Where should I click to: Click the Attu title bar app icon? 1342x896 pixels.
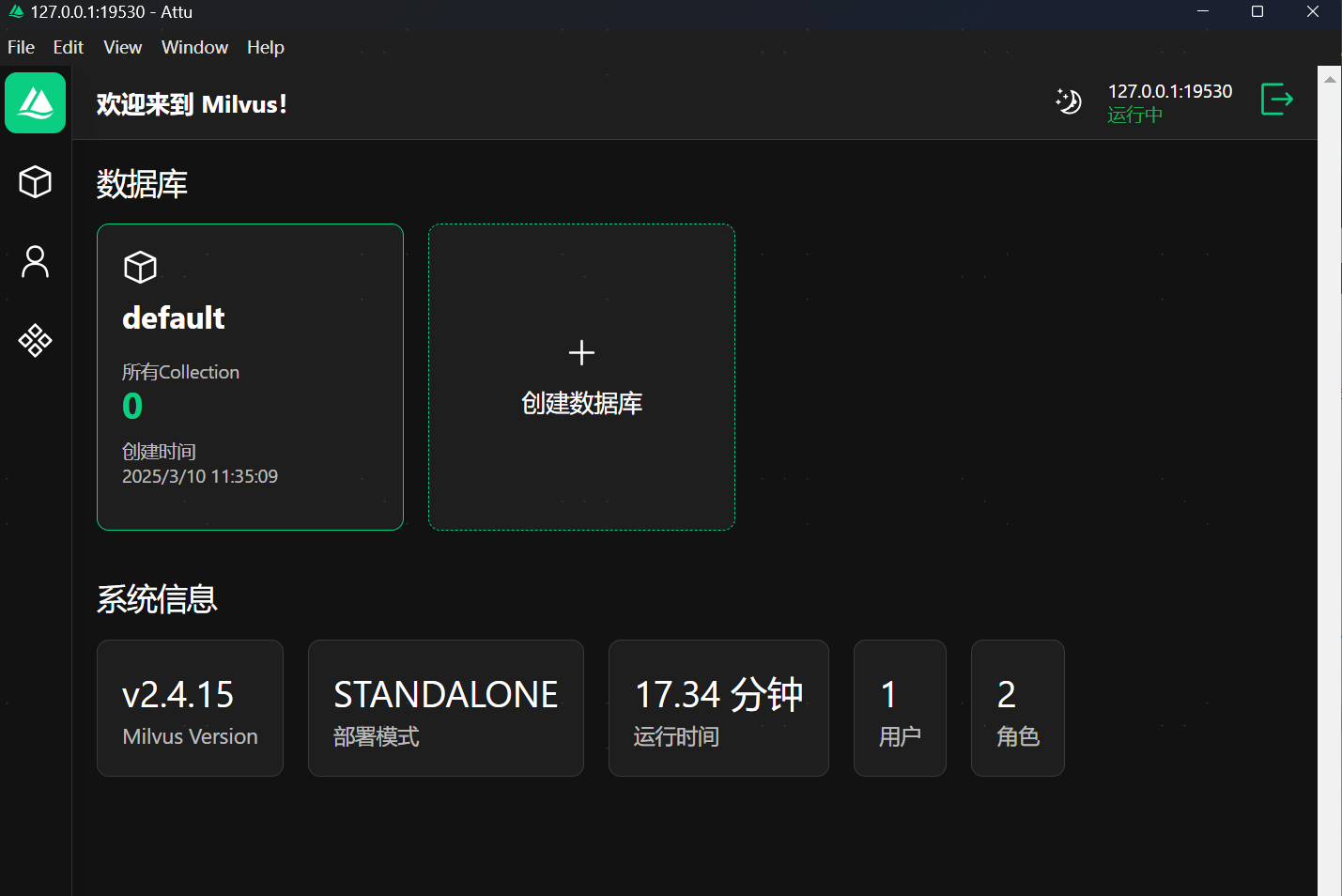15,11
